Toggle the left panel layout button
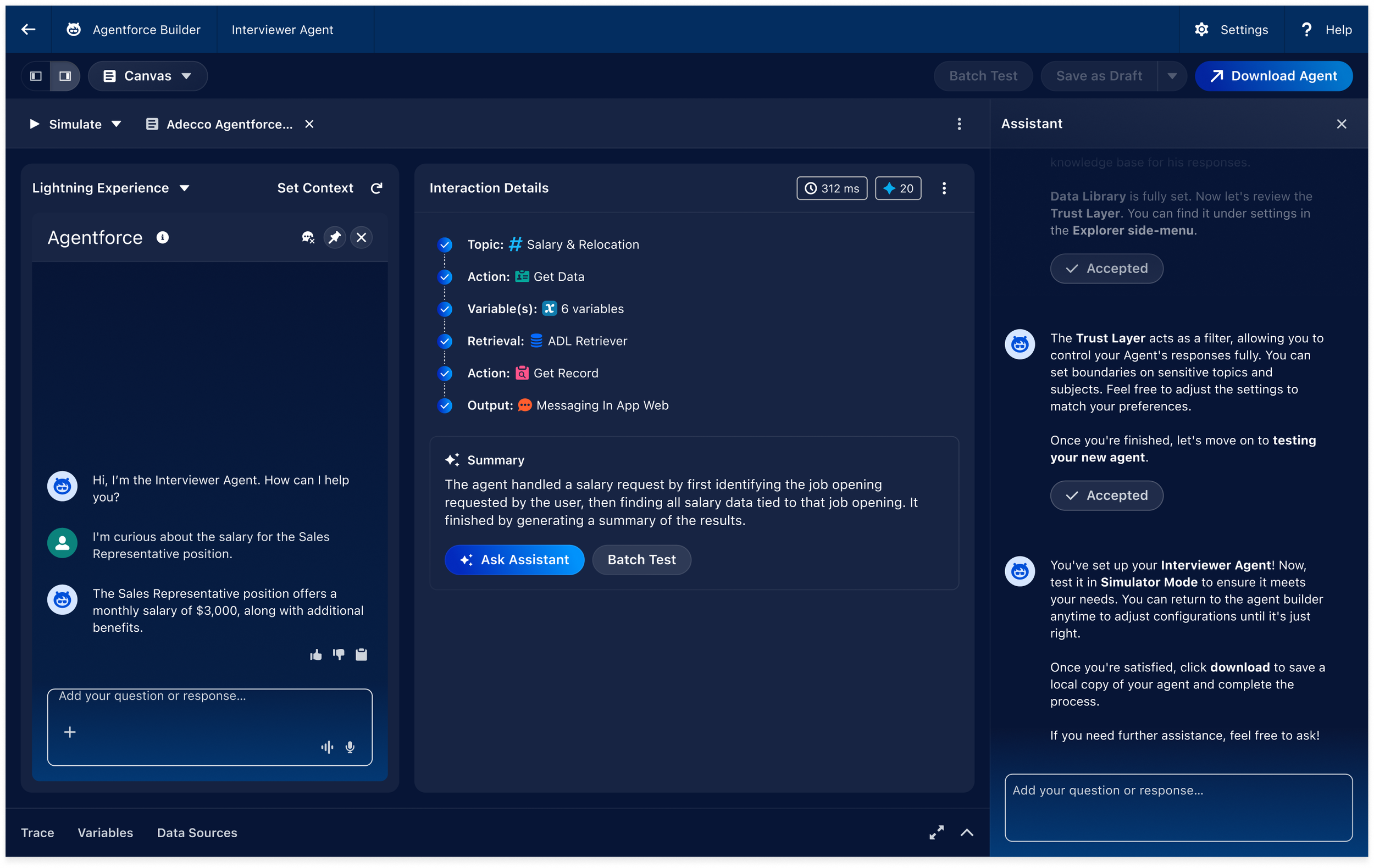 [36, 76]
